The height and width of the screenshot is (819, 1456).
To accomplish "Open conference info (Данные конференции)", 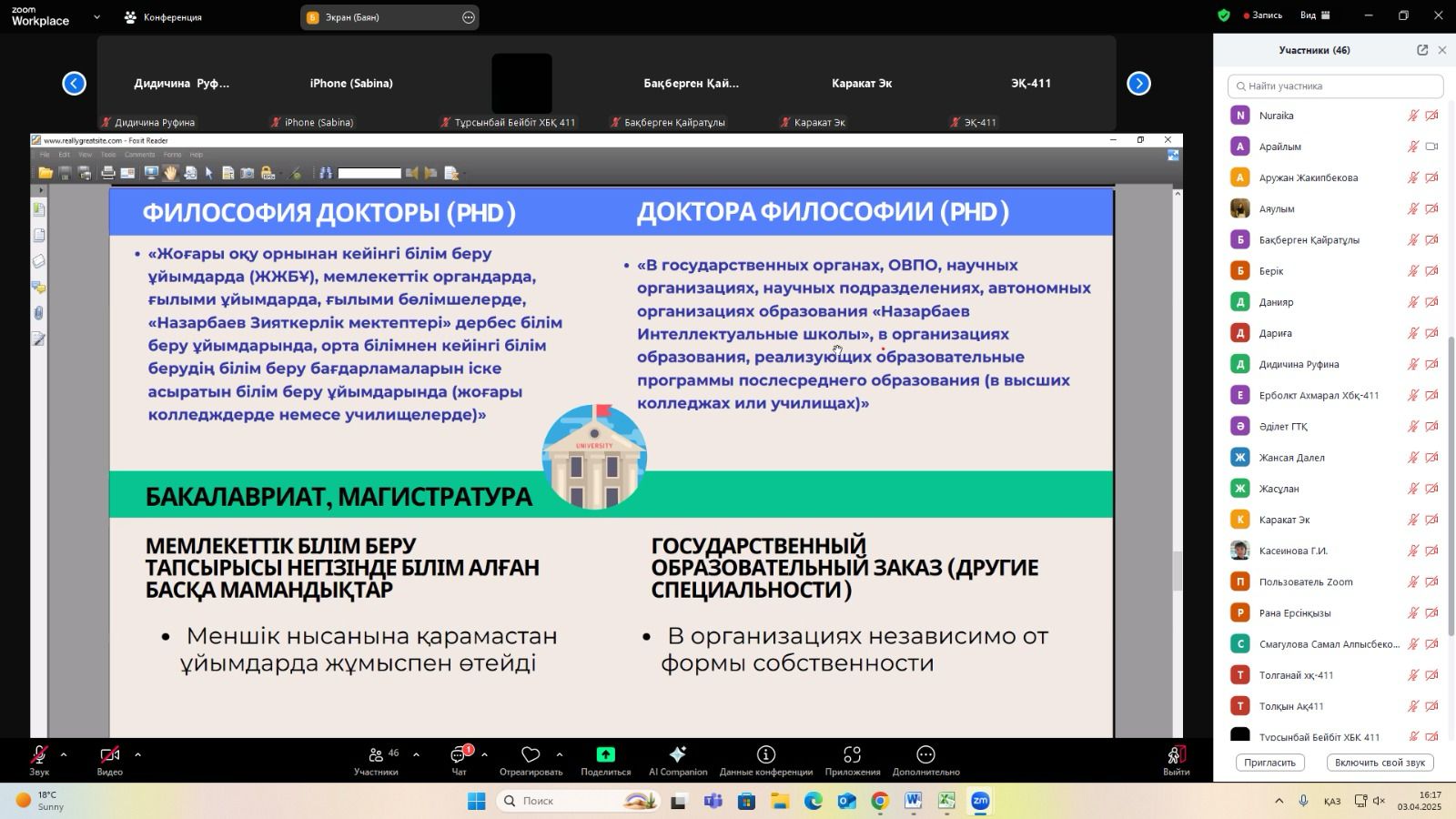I will click(x=765, y=755).
